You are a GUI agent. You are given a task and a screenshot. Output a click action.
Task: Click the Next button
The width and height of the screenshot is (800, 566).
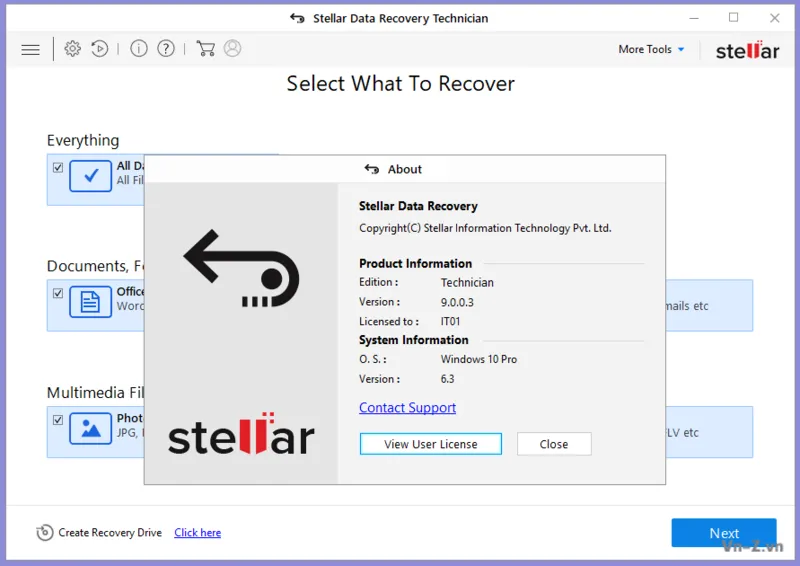(x=724, y=533)
